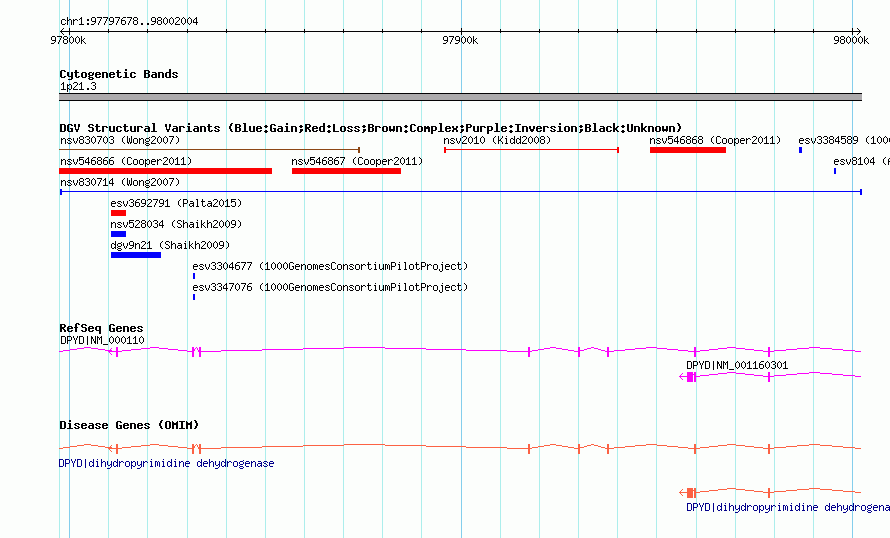Image resolution: width=890 pixels, height=538 pixels.
Task: Click the first DPYD|dihydropyrimidine dehydrogenase label
Action: tap(166, 464)
